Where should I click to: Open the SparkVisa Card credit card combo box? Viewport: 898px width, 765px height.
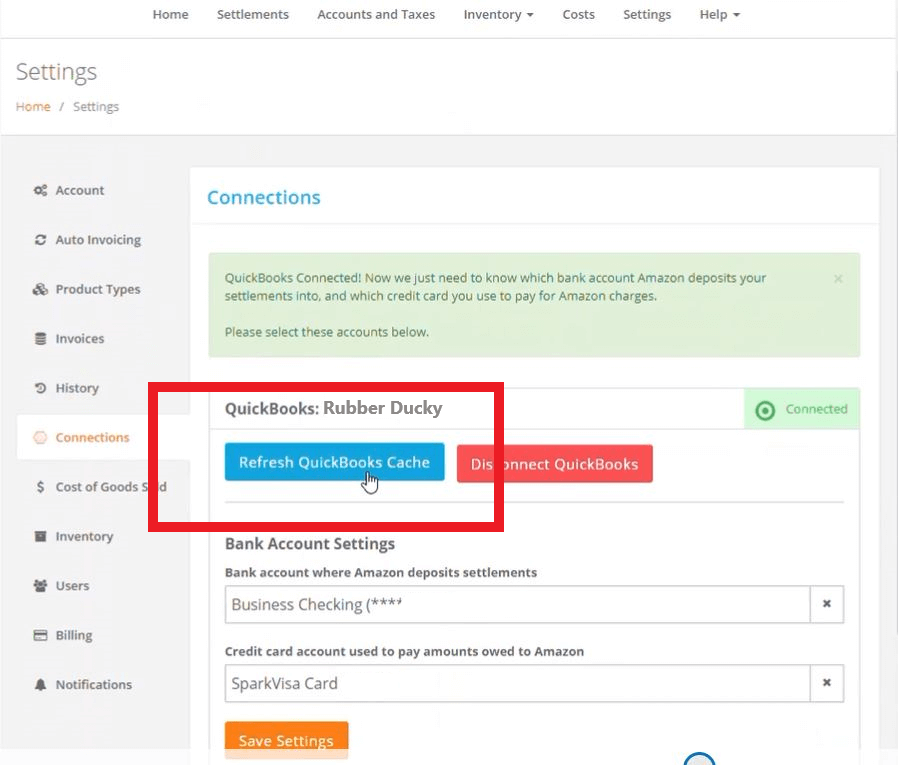click(x=518, y=683)
